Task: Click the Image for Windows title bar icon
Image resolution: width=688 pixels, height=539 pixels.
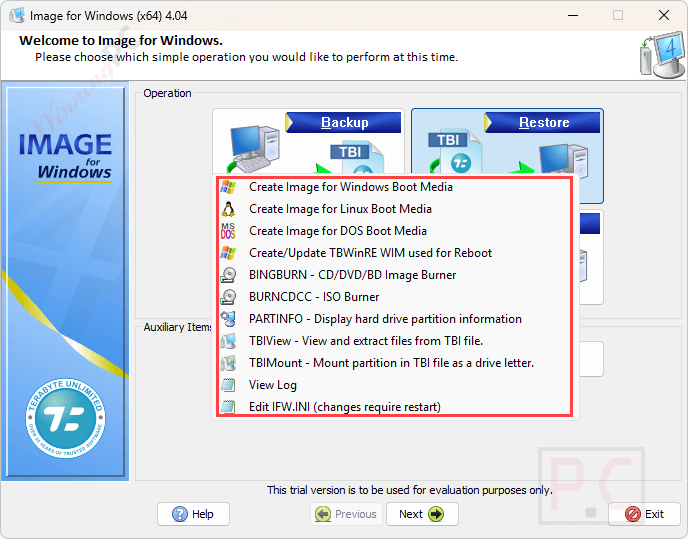Action: click(17, 15)
